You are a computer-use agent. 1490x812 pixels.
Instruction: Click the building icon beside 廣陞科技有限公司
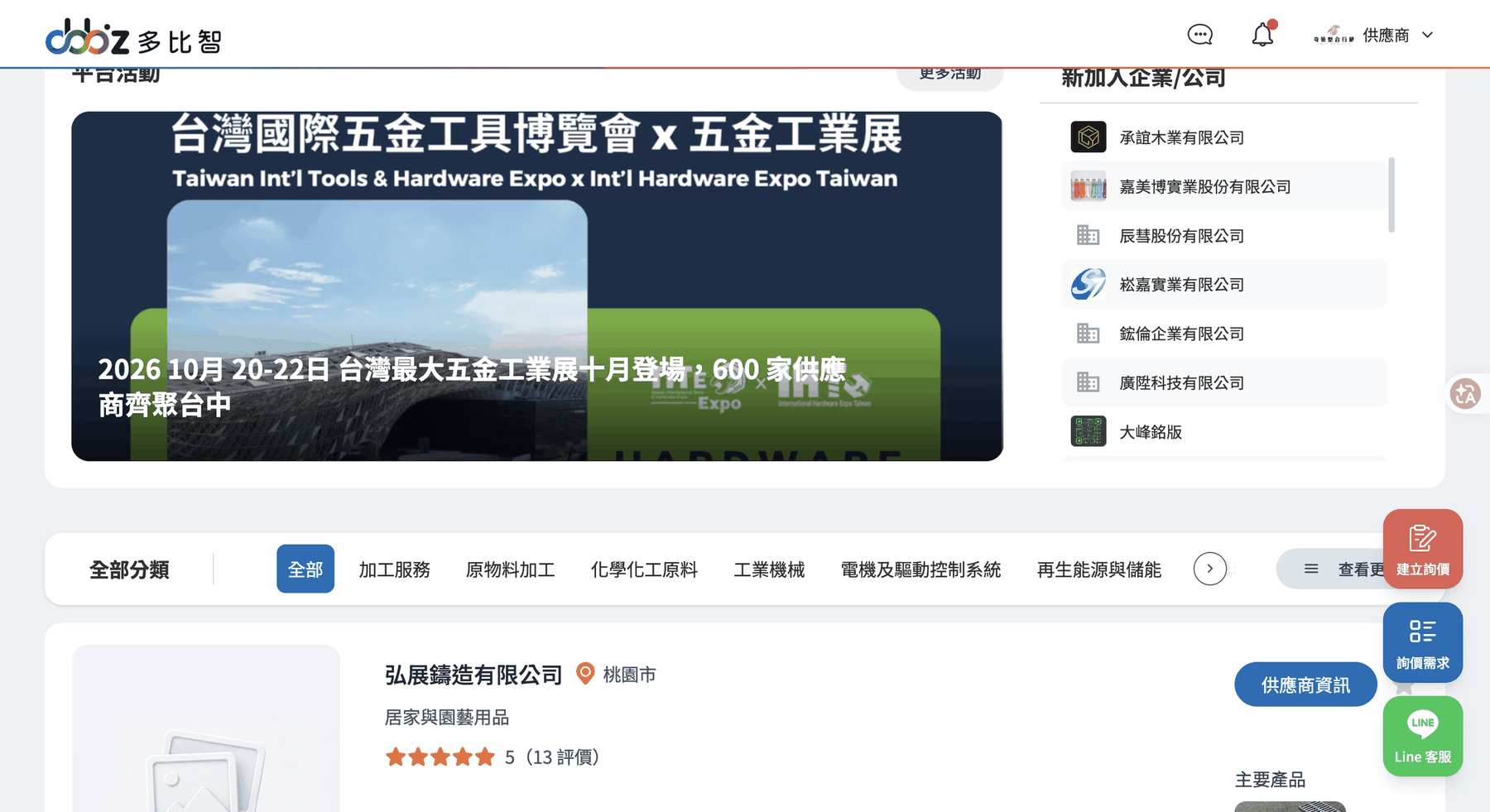click(1088, 382)
